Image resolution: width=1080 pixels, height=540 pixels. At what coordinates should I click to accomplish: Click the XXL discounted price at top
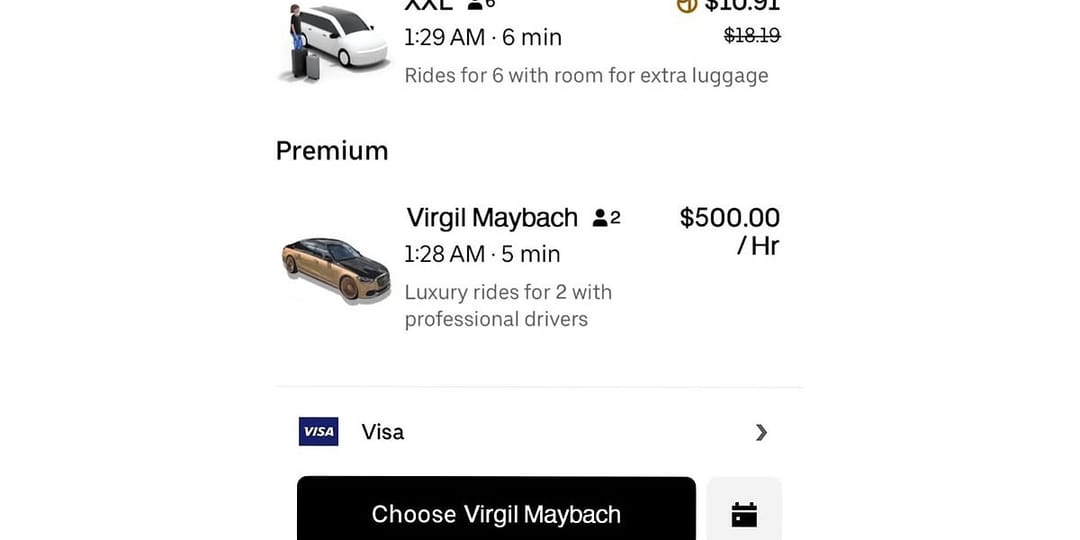click(742, 5)
